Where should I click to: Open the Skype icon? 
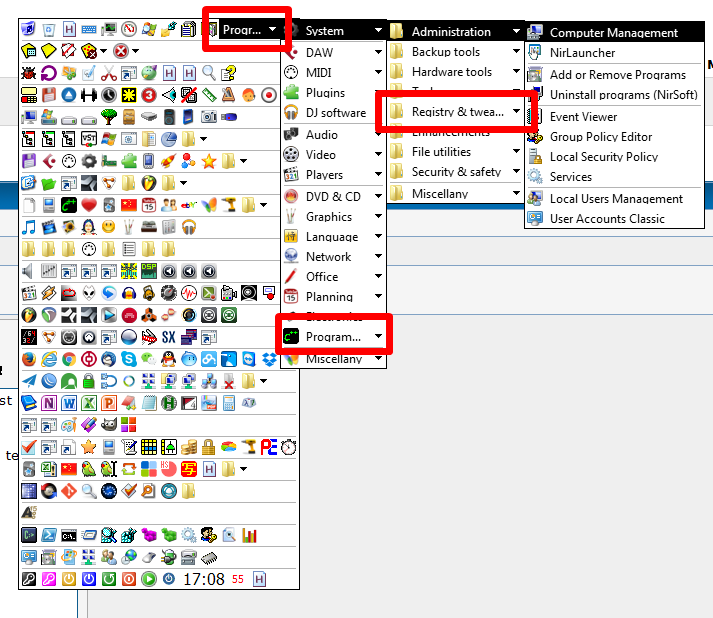coord(129,359)
